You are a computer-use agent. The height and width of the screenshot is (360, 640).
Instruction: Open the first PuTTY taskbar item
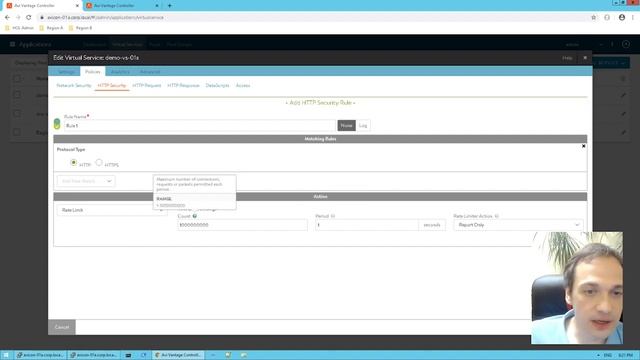(x=40, y=355)
